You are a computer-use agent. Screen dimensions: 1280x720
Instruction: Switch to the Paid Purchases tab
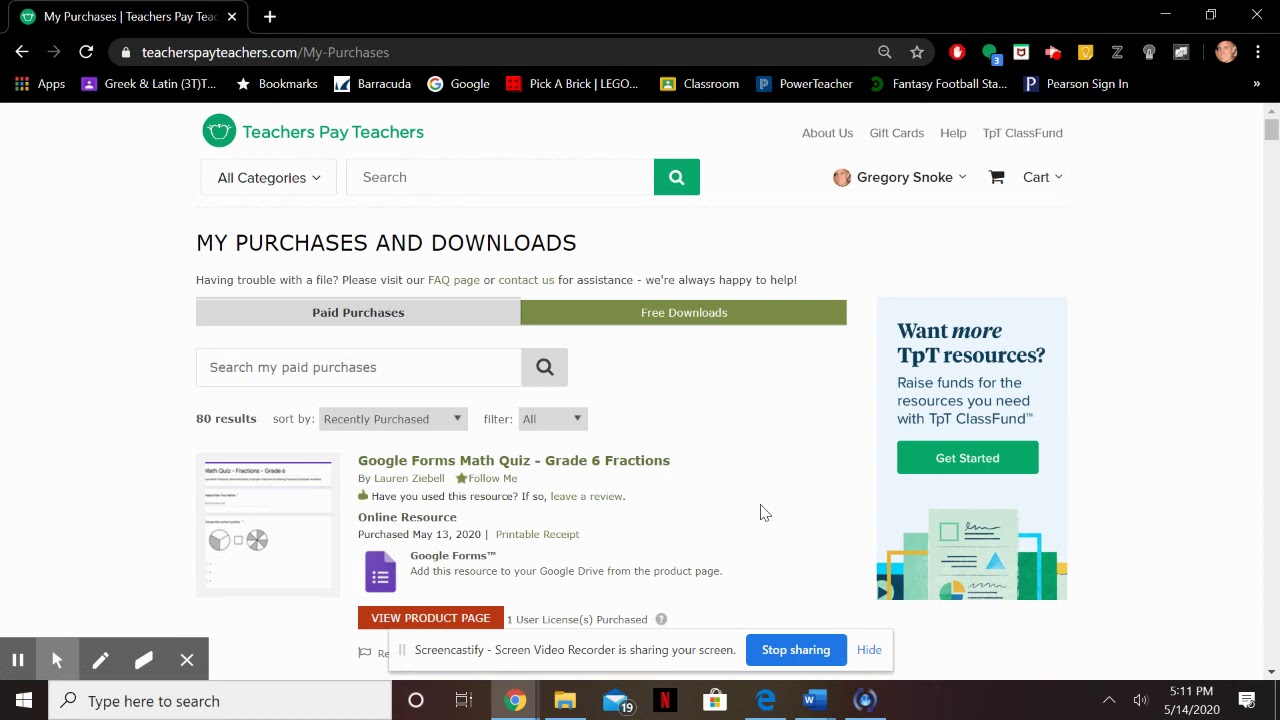click(358, 312)
